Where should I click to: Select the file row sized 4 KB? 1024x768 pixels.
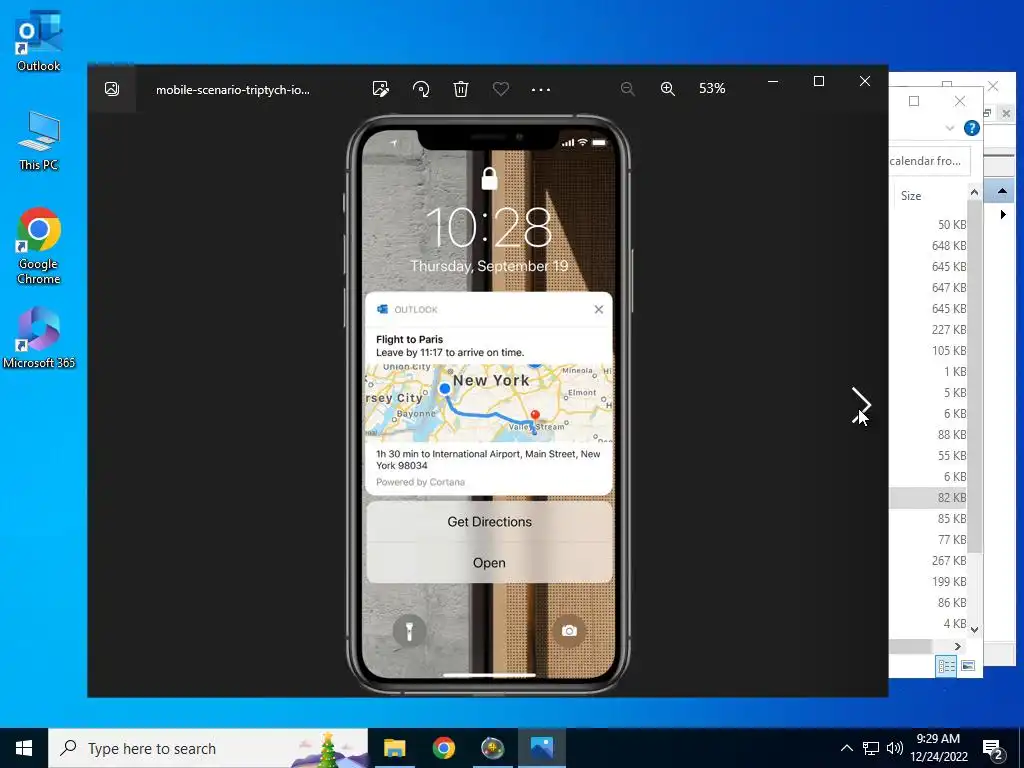(x=928, y=623)
